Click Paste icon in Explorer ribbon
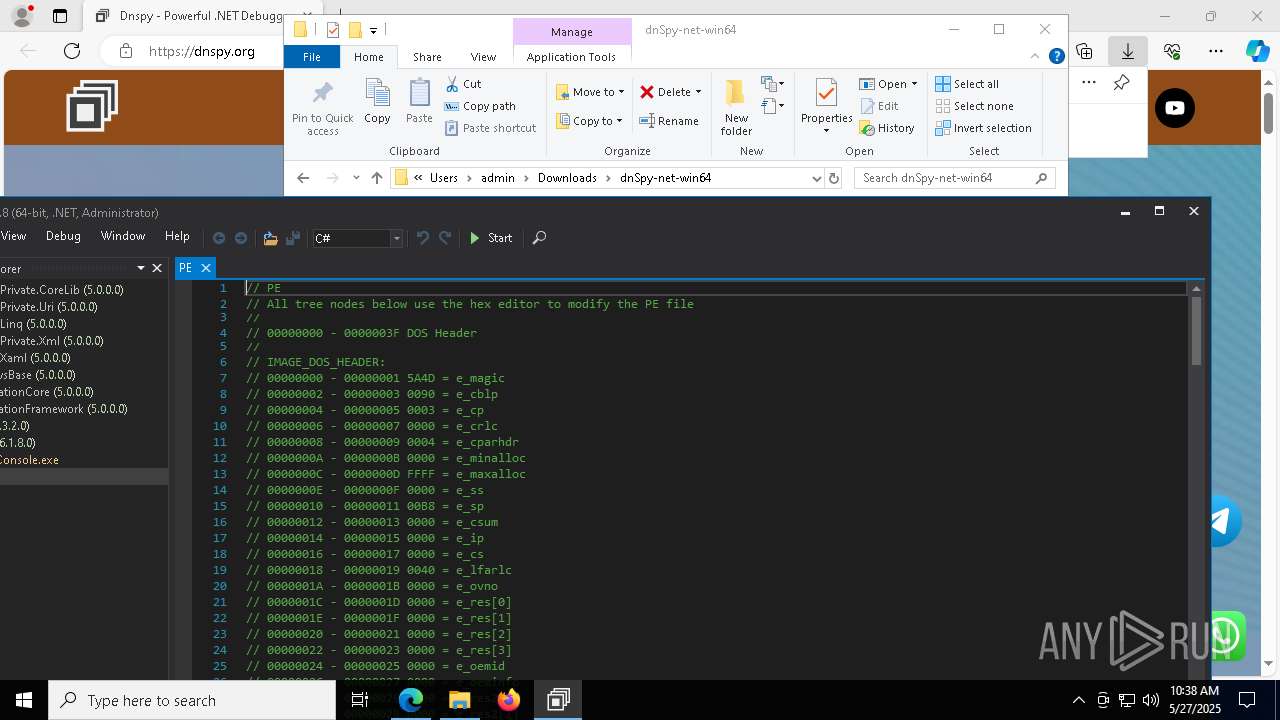Viewport: 1280px width, 720px height. tap(419, 102)
